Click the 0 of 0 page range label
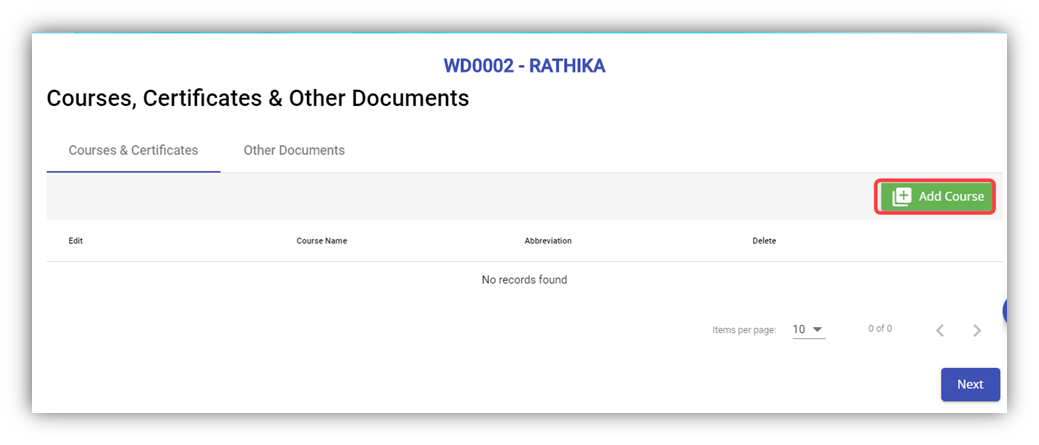This screenshot has width=1039, height=445. [x=880, y=329]
